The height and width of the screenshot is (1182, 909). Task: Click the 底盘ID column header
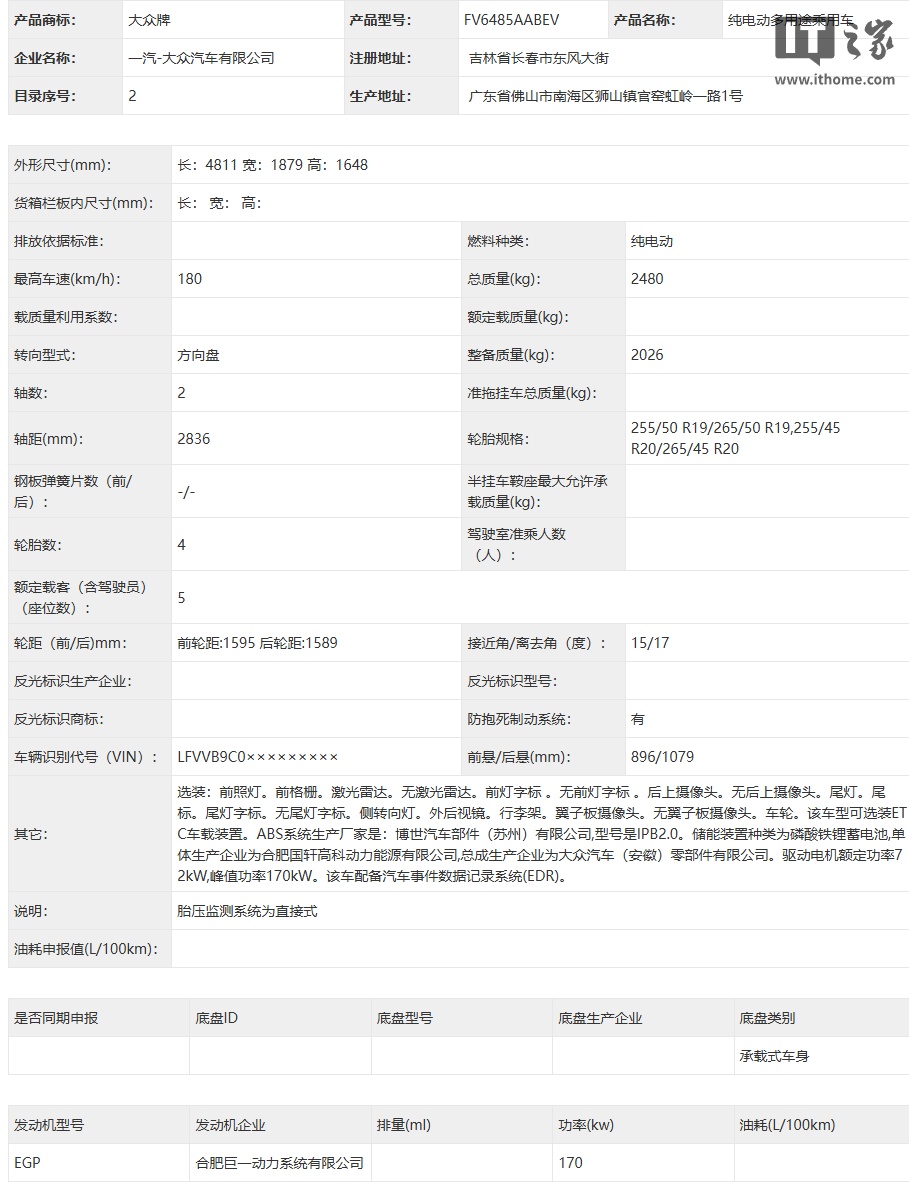216,1018
